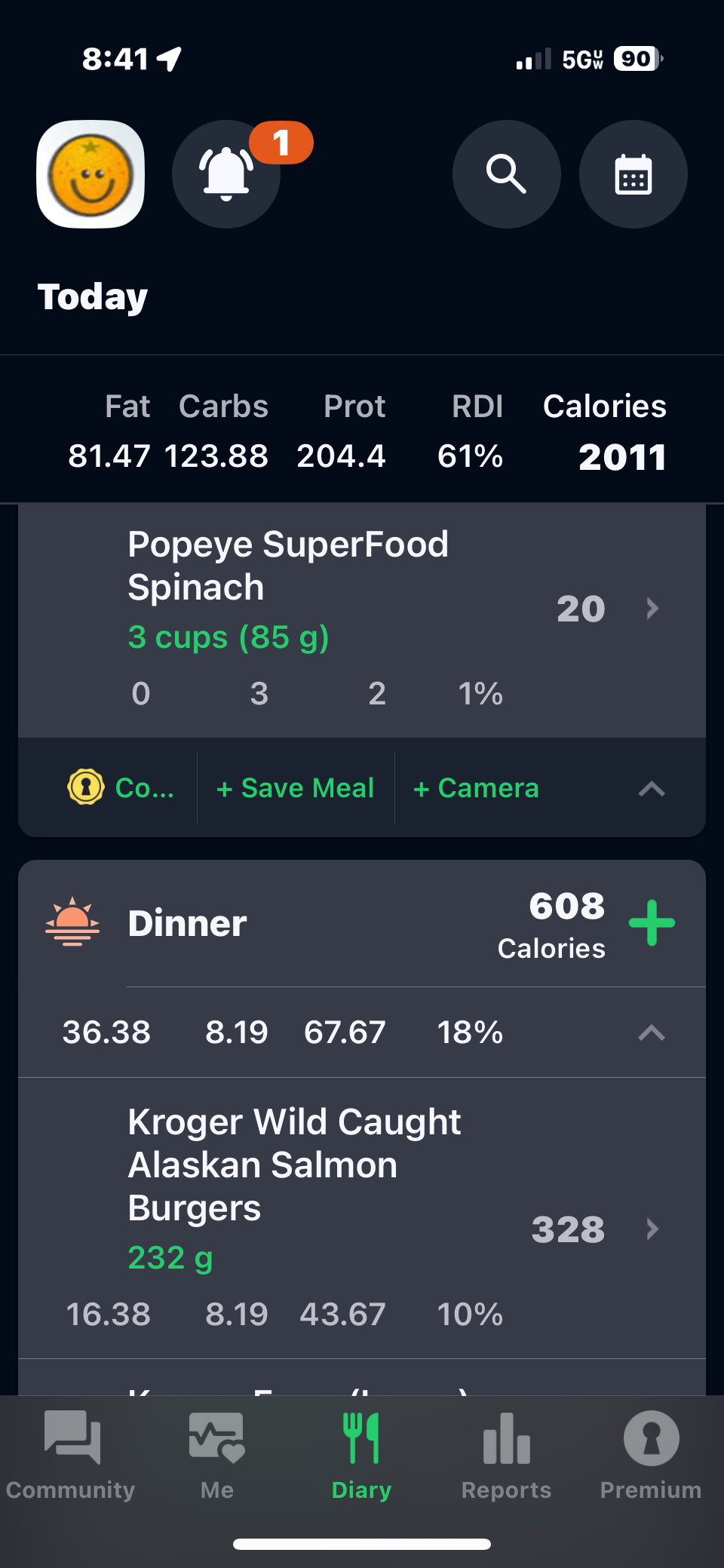
Task: Tap the Save Meal button
Action: (296, 788)
